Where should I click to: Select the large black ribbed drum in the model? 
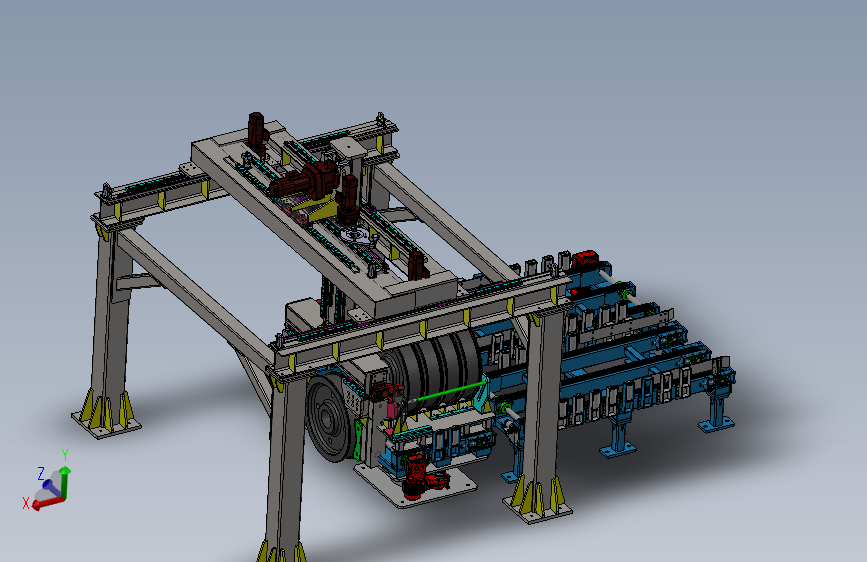[x=437, y=370]
